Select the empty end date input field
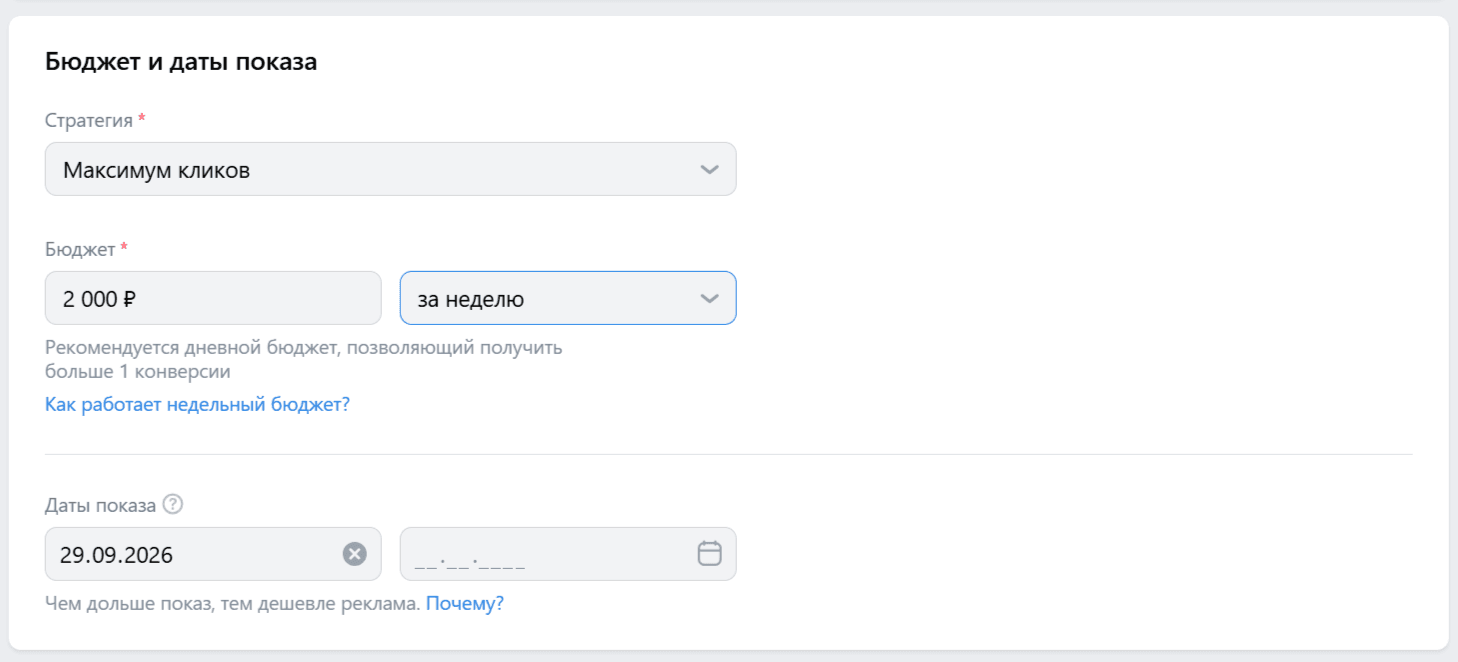 pyautogui.click(x=568, y=554)
